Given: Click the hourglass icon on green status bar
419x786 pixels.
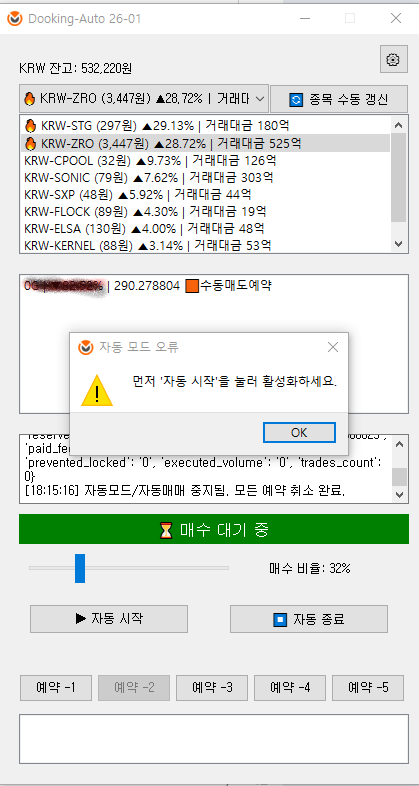Looking at the screenshot, I should 166,529.
